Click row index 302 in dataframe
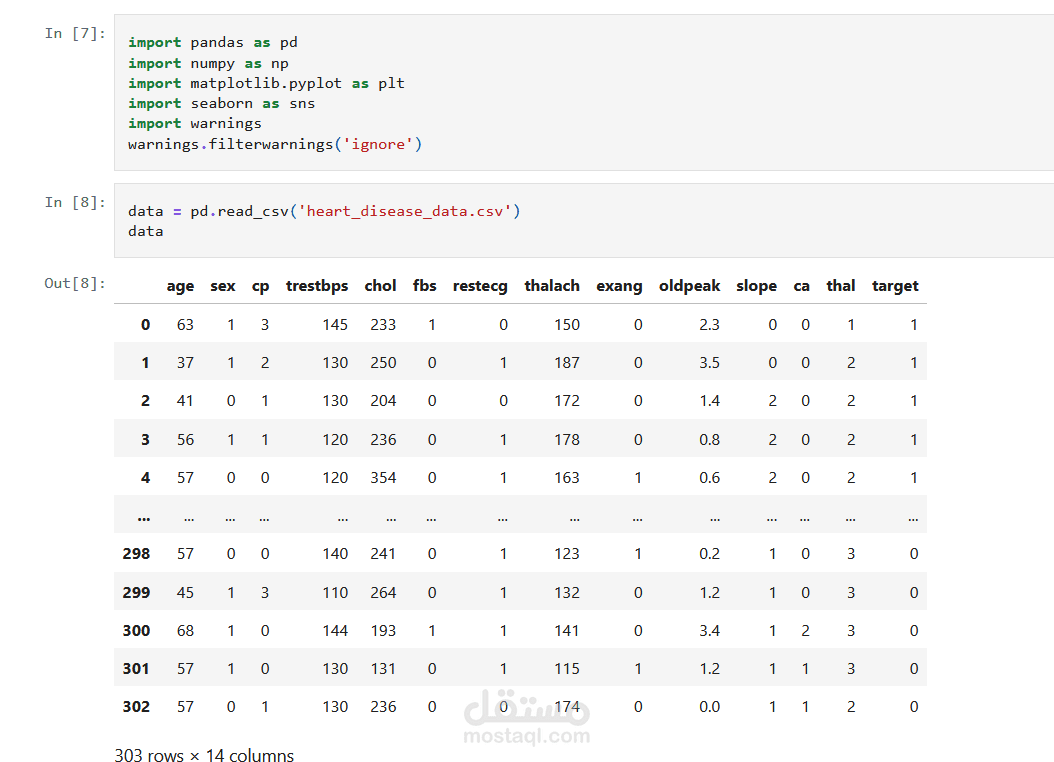This screenshot has width=1054, height=762. click(x=136, y=707)
